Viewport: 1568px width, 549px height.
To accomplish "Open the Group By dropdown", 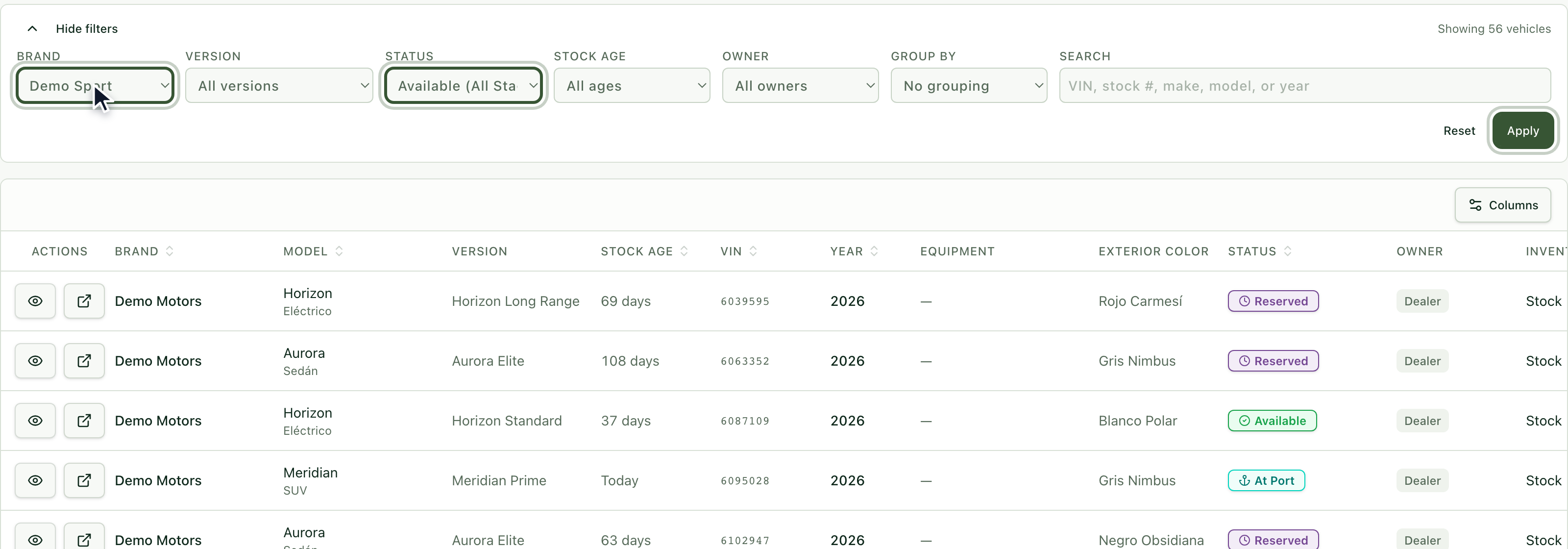I will 968,86.
